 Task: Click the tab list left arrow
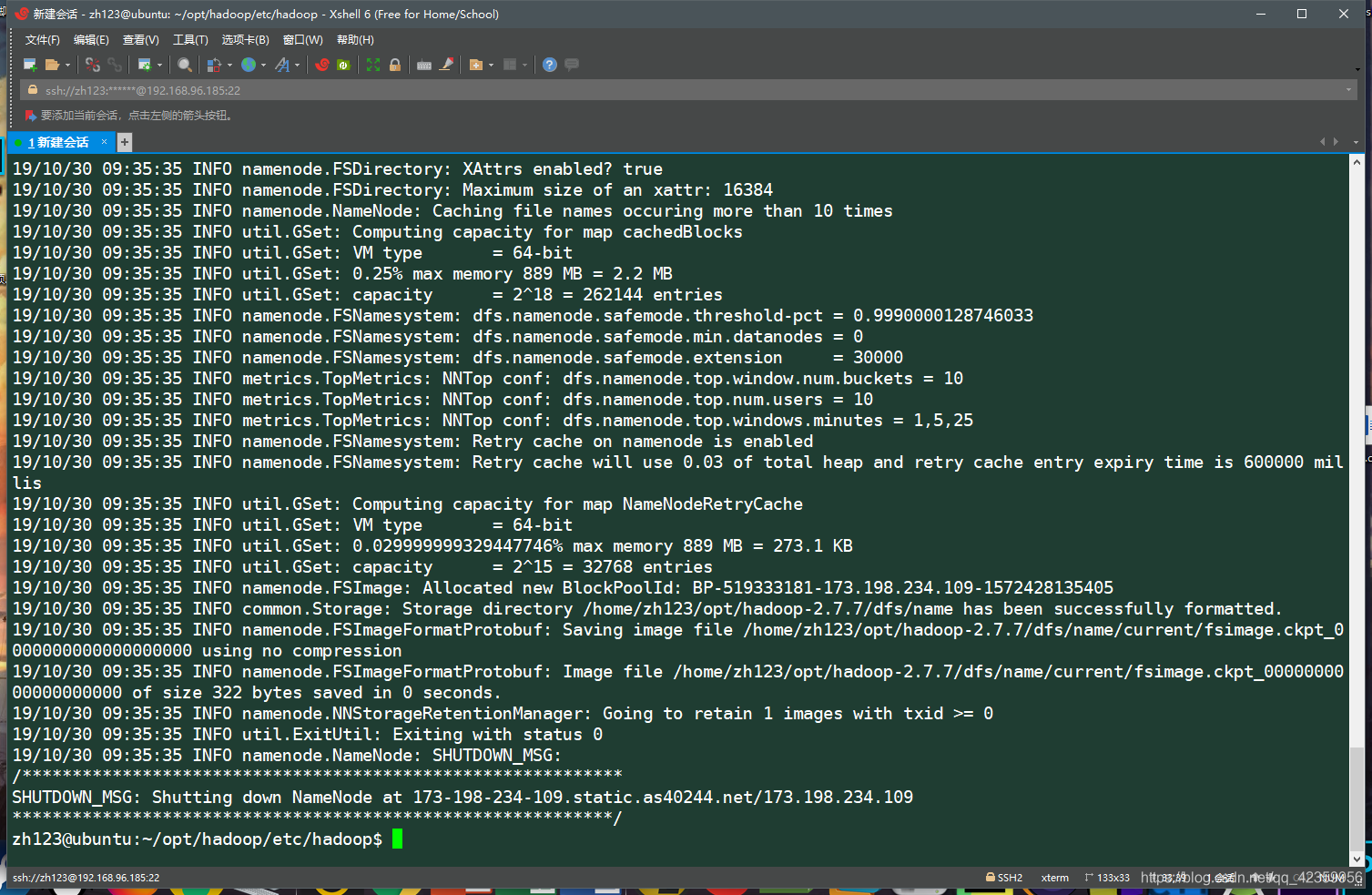pos(1323,142)
